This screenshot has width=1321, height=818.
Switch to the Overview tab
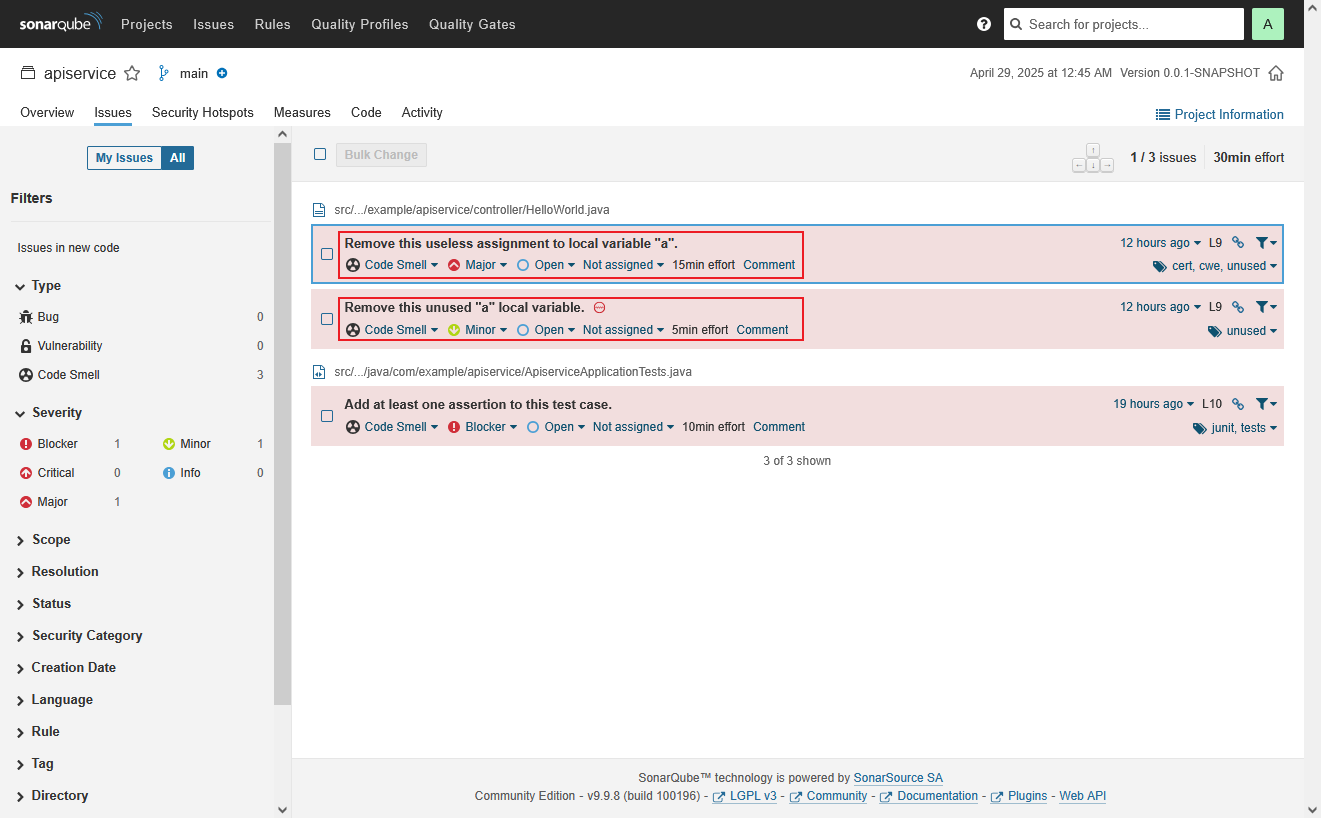pyautogui.click(x=47, y=113)
